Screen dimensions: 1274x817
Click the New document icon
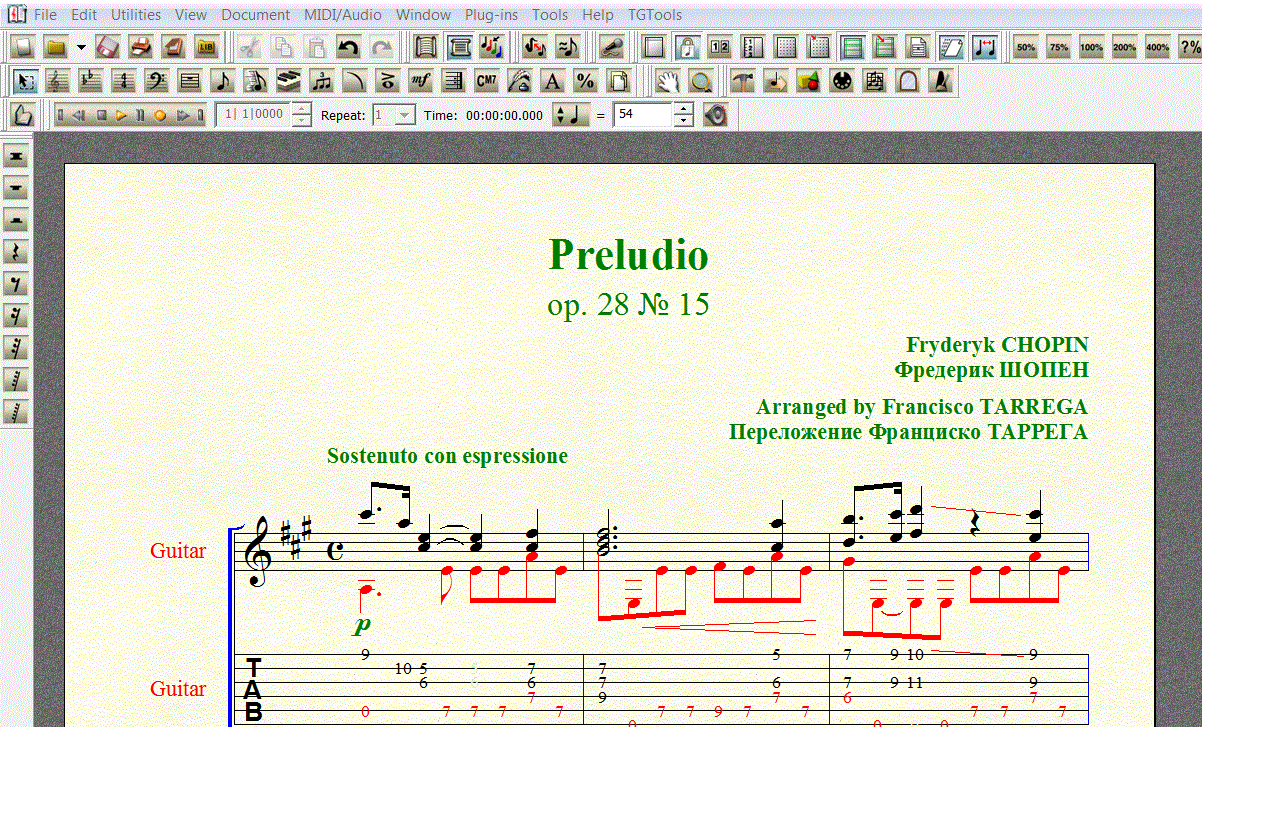coord(23,47)
